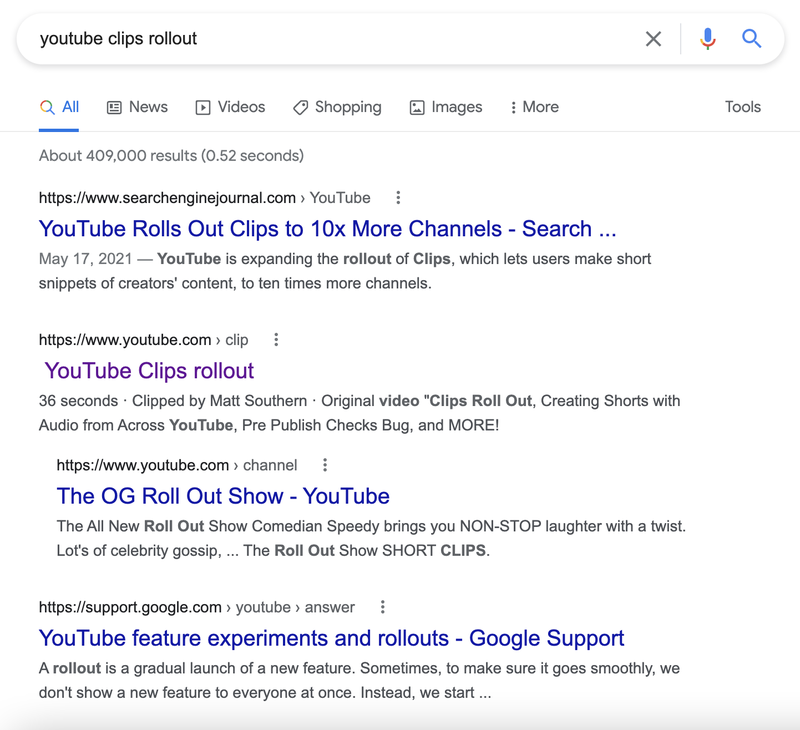The image size is (800, 730).
Task: Click the searchenginejournal.com URL breadcrumb
Action: pyautogui.click(x=205, y=198)
